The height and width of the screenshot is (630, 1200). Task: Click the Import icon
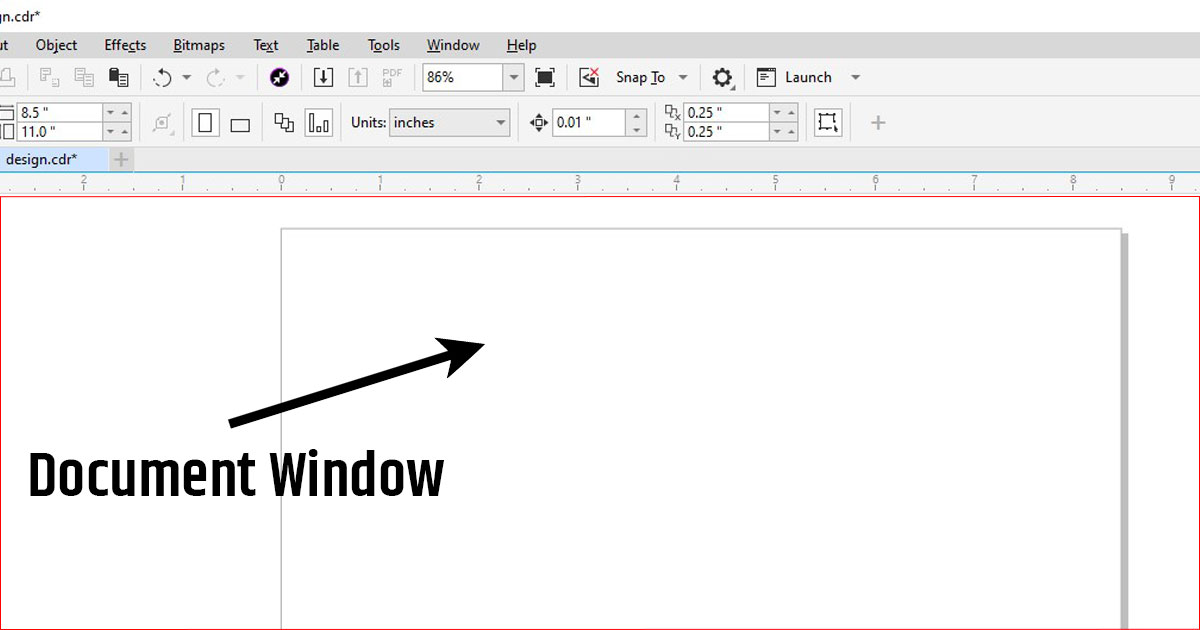coord(323,77)
